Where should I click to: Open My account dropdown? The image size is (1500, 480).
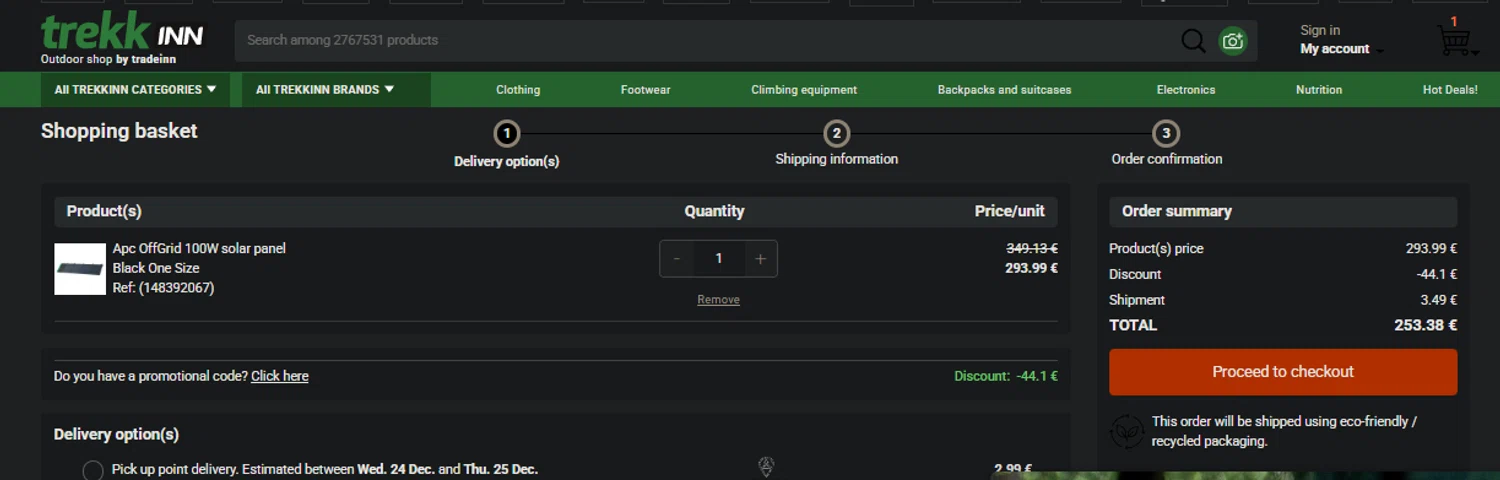point(1341,49)
